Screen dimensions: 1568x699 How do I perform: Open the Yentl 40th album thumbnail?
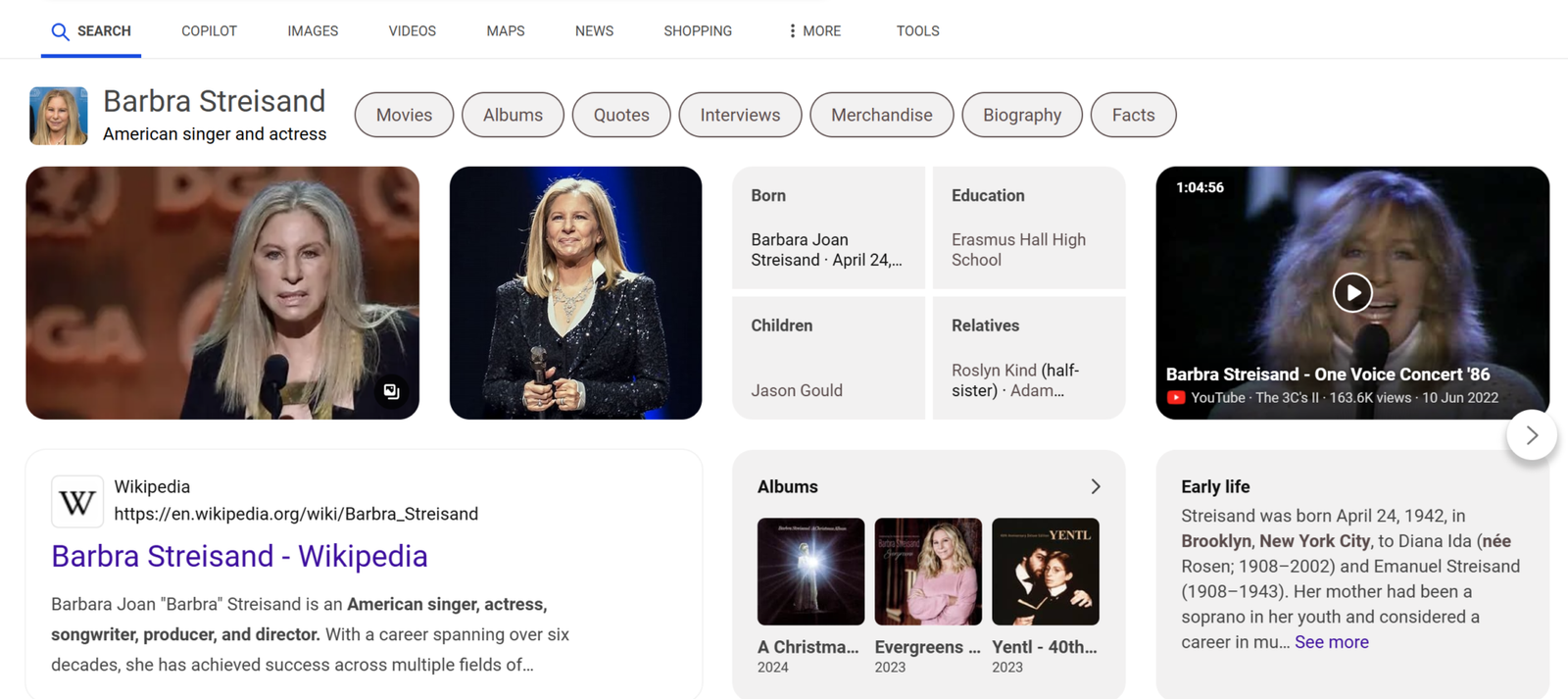[x=1046, y=572]
